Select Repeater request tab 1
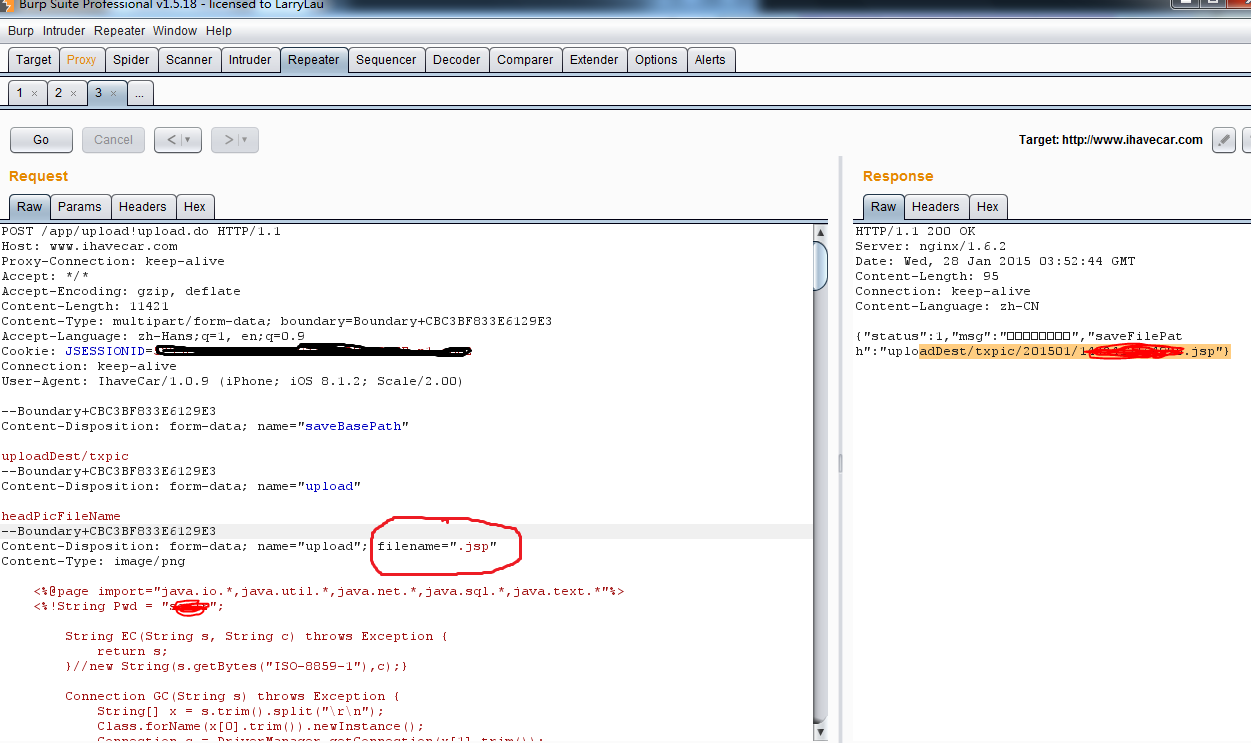Viewport: 1251px width, 743px height. (x=19, y=93)
